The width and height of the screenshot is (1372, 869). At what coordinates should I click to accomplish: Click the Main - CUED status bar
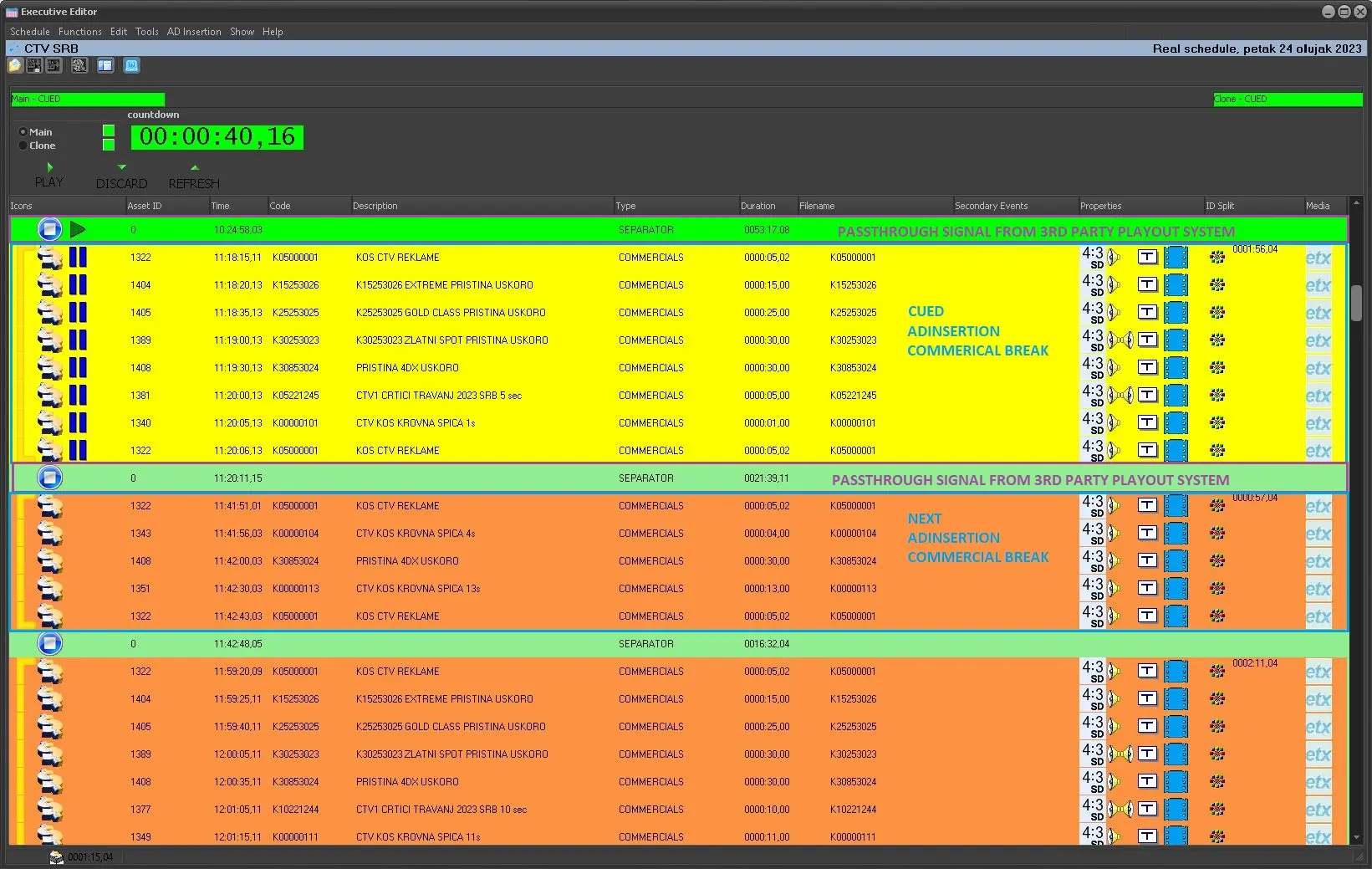[x=88, y=99]
